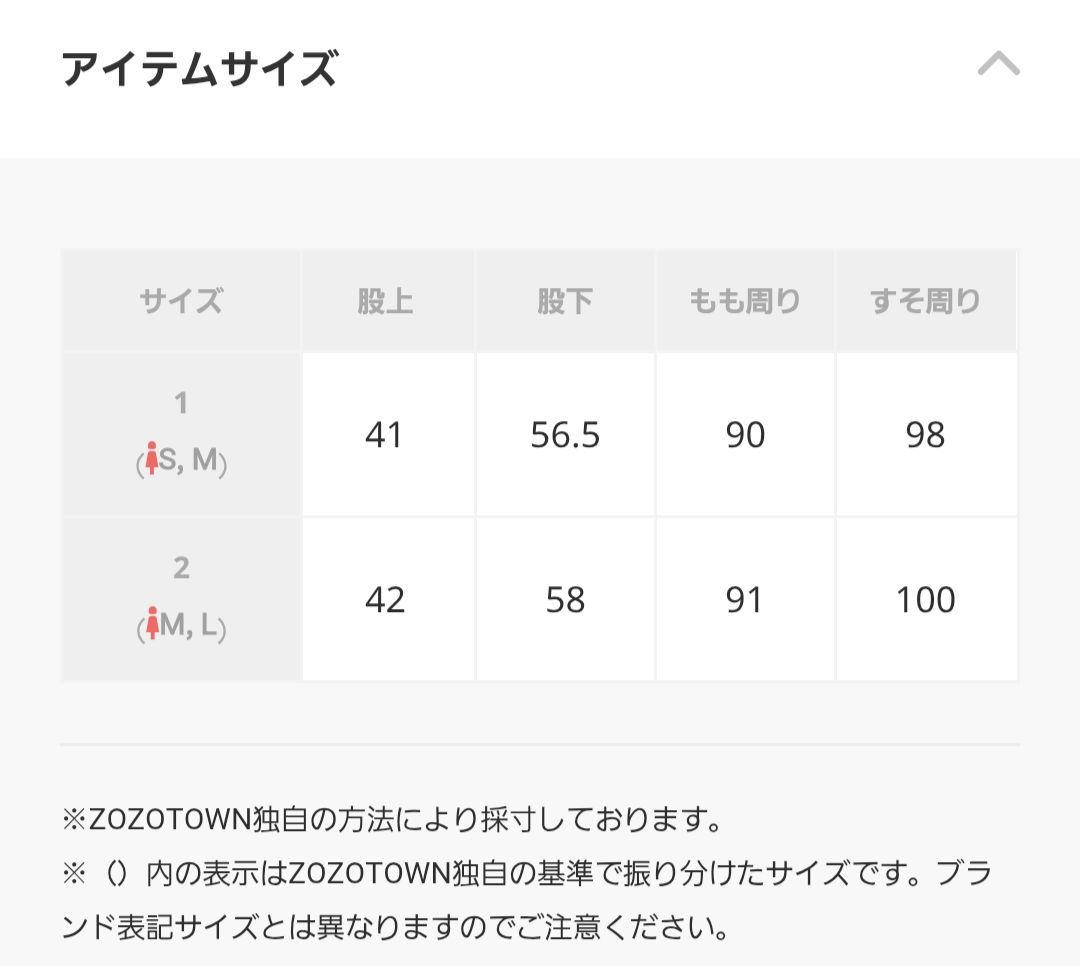
Task: Click the 100 hem width cell
Action: coord(925,600)
